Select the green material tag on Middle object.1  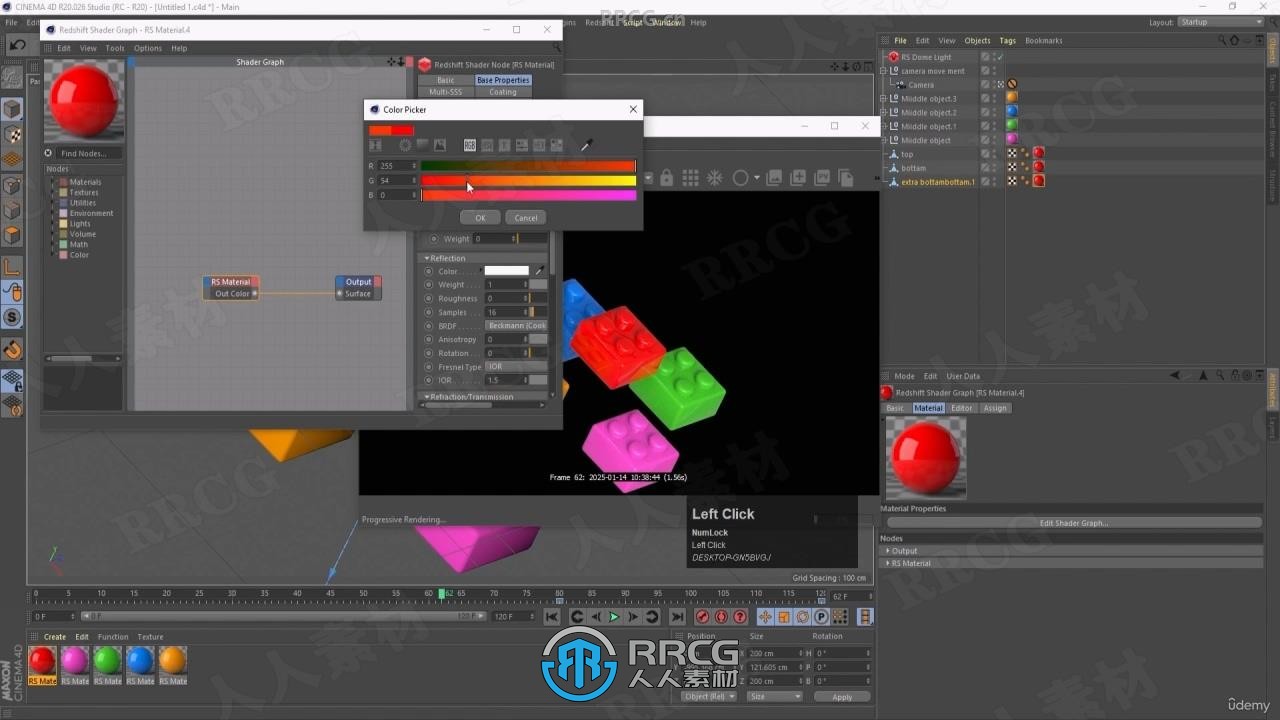pos(1012,125)
